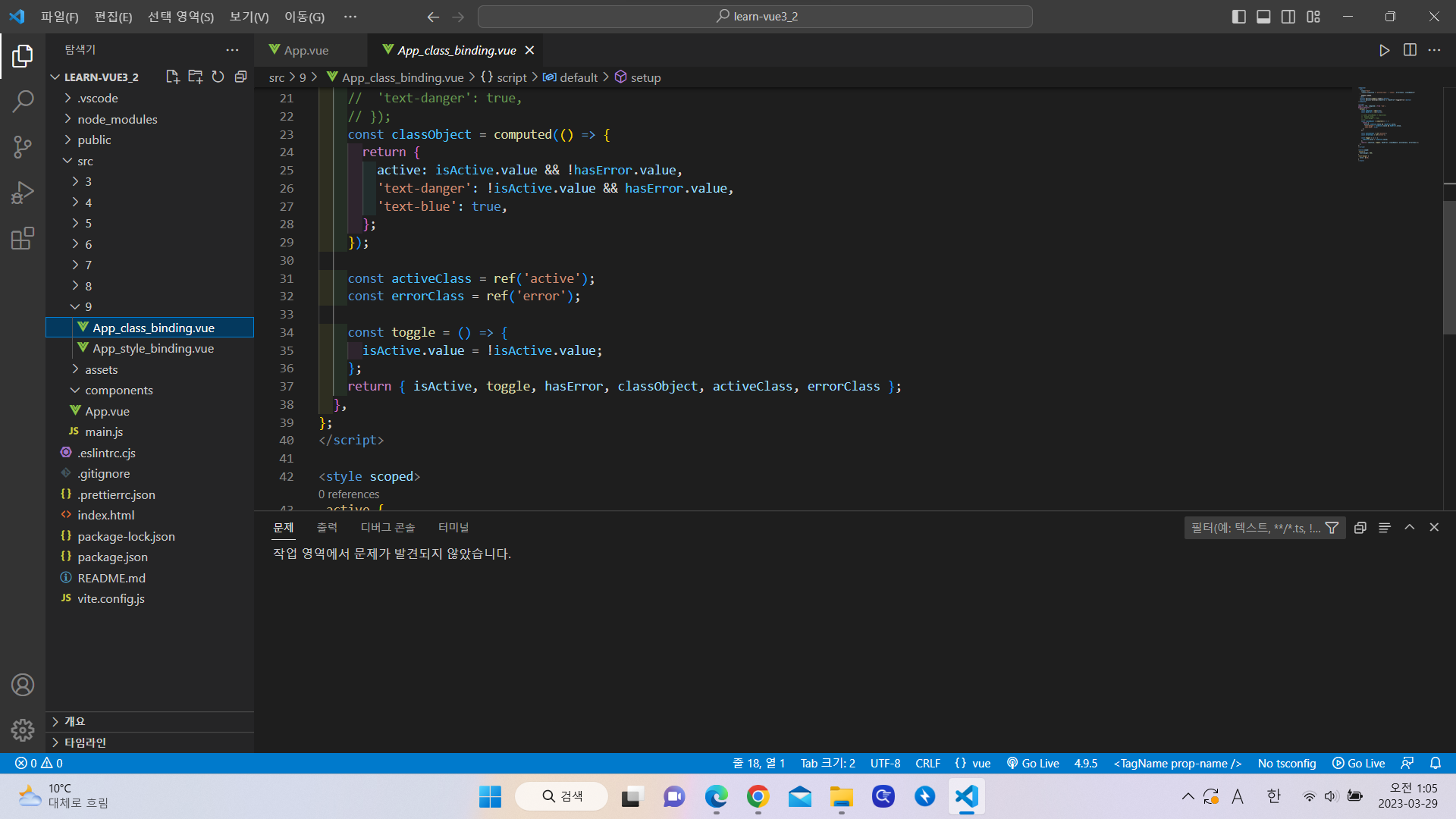
Task: Split the editor to the right
Action: pos(1410,50)
